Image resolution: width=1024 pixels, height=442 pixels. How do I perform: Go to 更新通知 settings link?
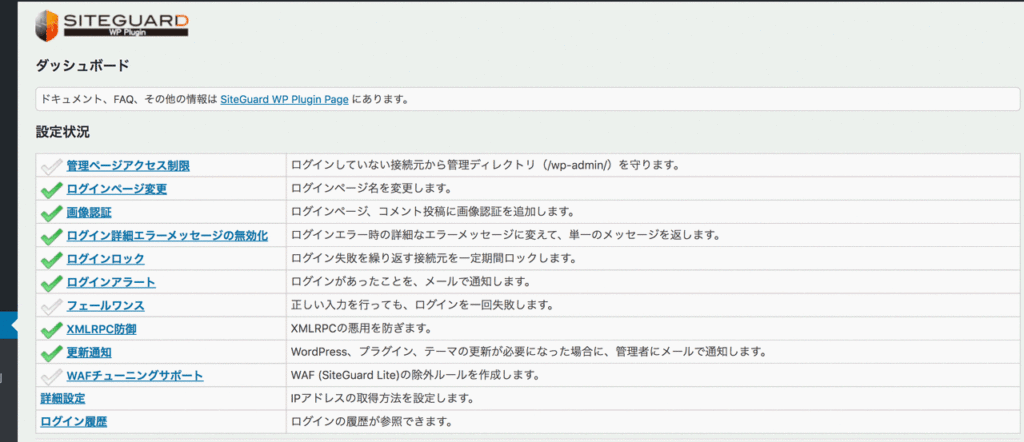[x=89, y=353]
